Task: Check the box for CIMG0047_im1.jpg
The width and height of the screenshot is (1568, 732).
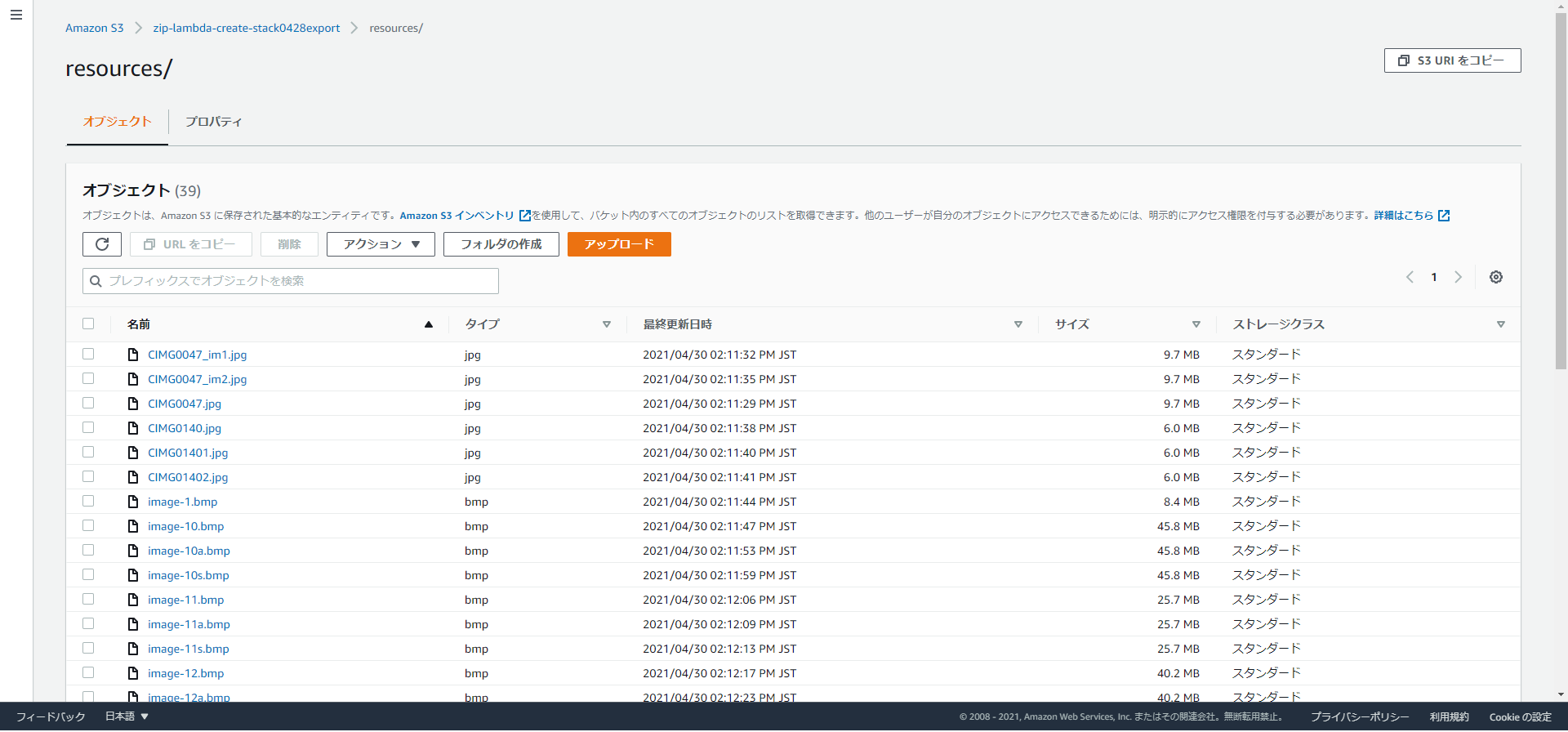Action: coord(88,354)
